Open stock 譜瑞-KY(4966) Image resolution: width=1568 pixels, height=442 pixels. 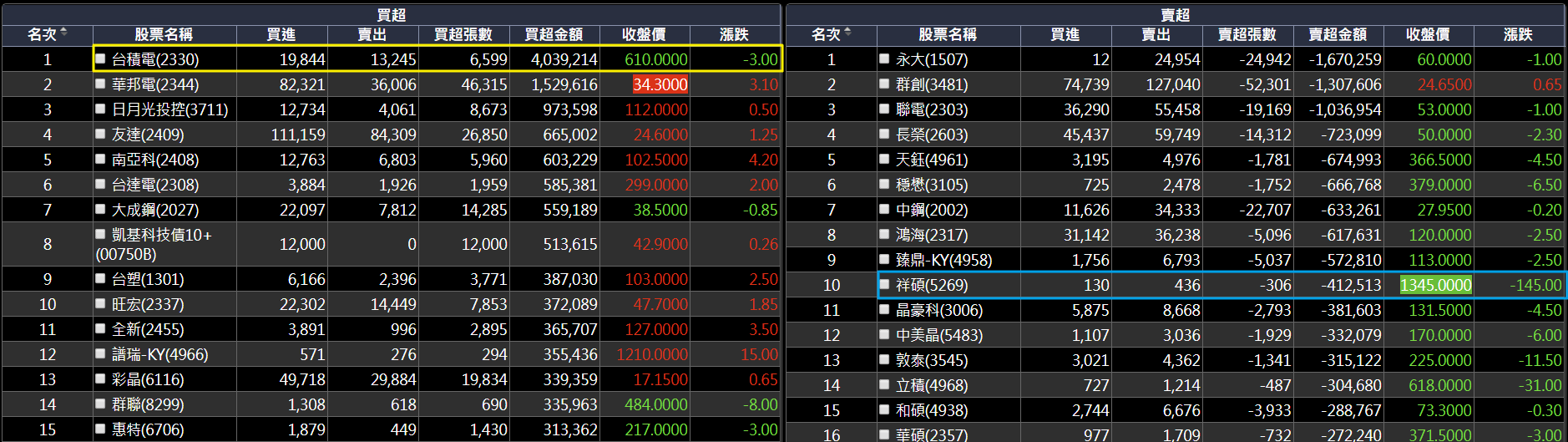160,354
